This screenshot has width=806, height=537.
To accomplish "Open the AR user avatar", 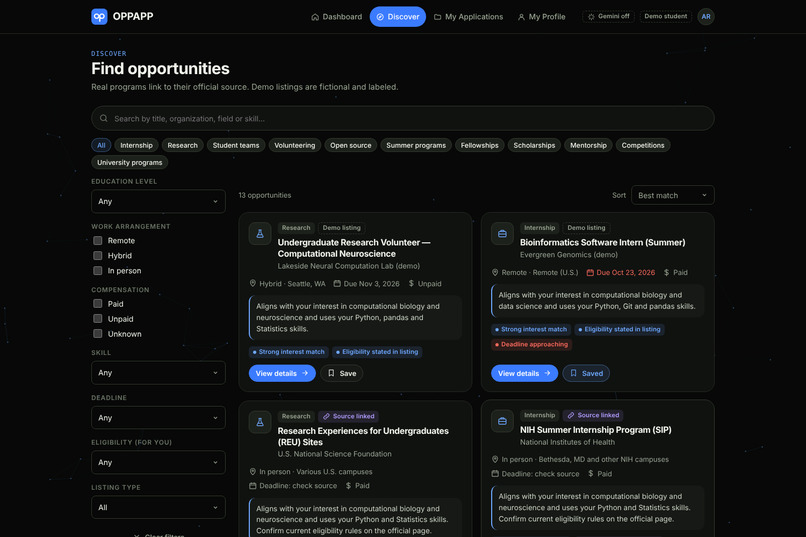I will click(706, 16).
